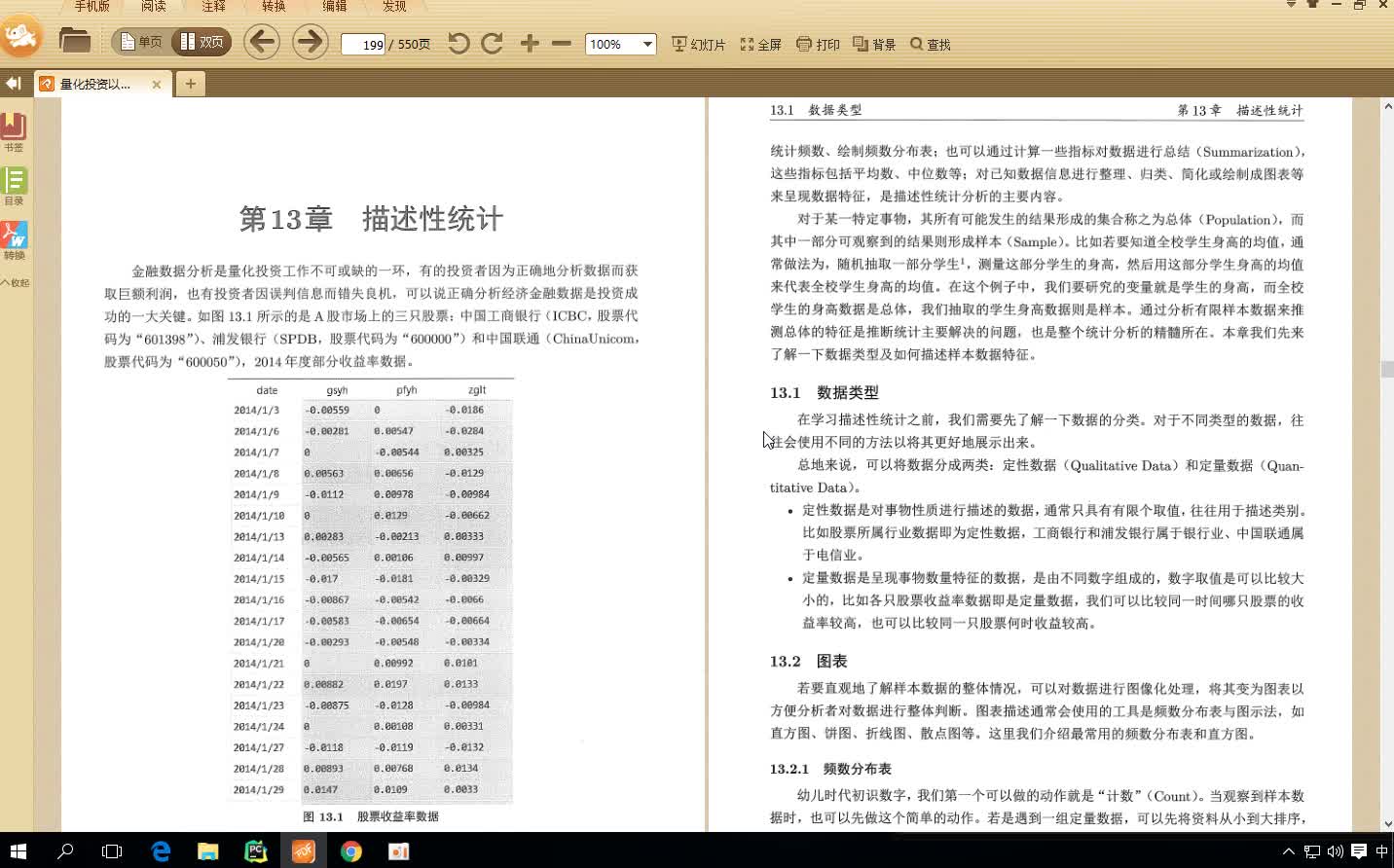Viewport: 1394px width, 868px height.
Task: Start 幻灯片 slideshow mode
Action: coord(698,44)
